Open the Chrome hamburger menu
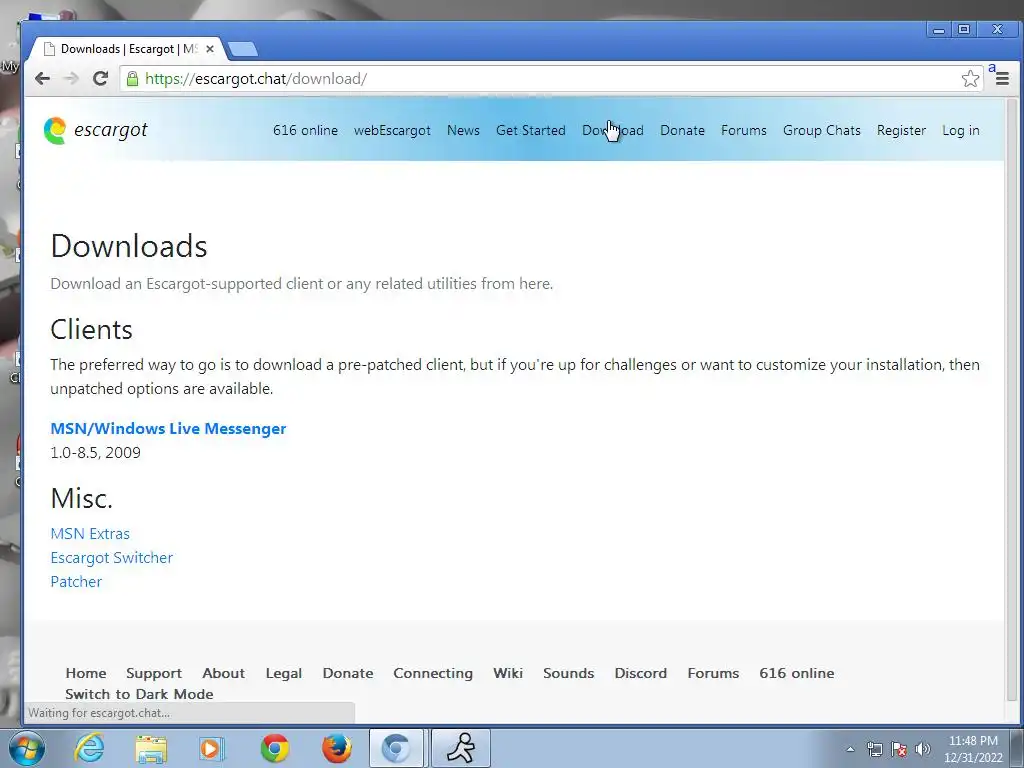Viewport: 1024px width, 768px height. pos(1002,79)
